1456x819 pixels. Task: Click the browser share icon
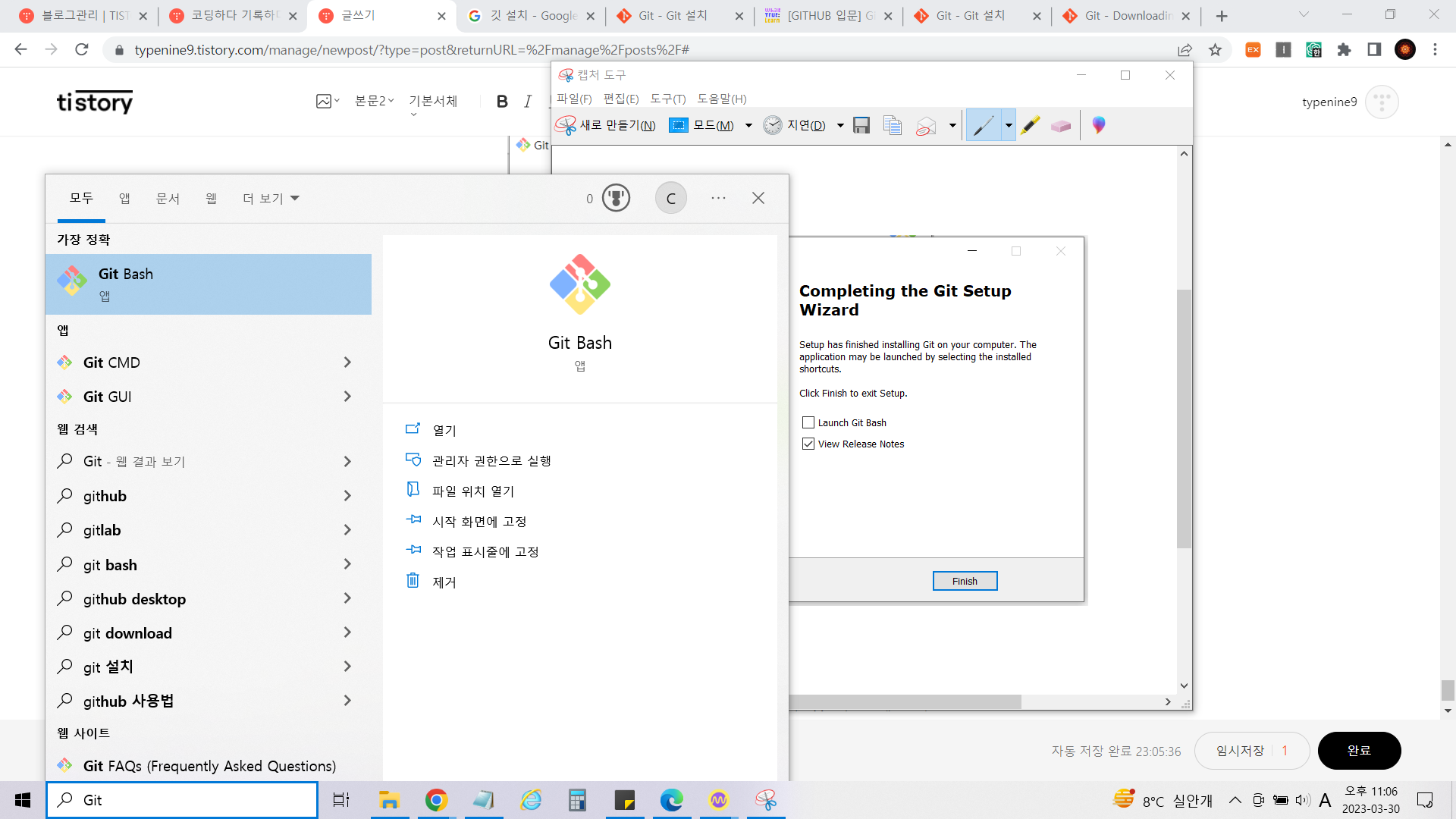(1185, 50)
